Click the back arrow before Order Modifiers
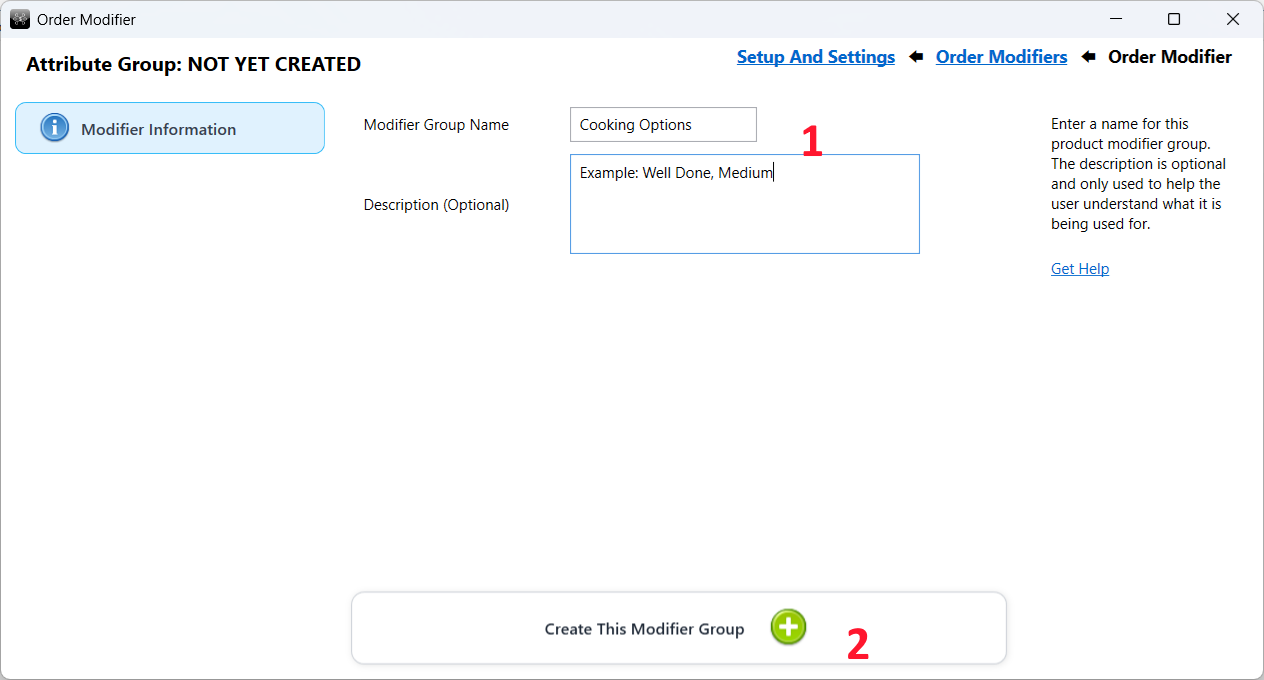Screen dimensions: 1264x680 click(915, 57)
